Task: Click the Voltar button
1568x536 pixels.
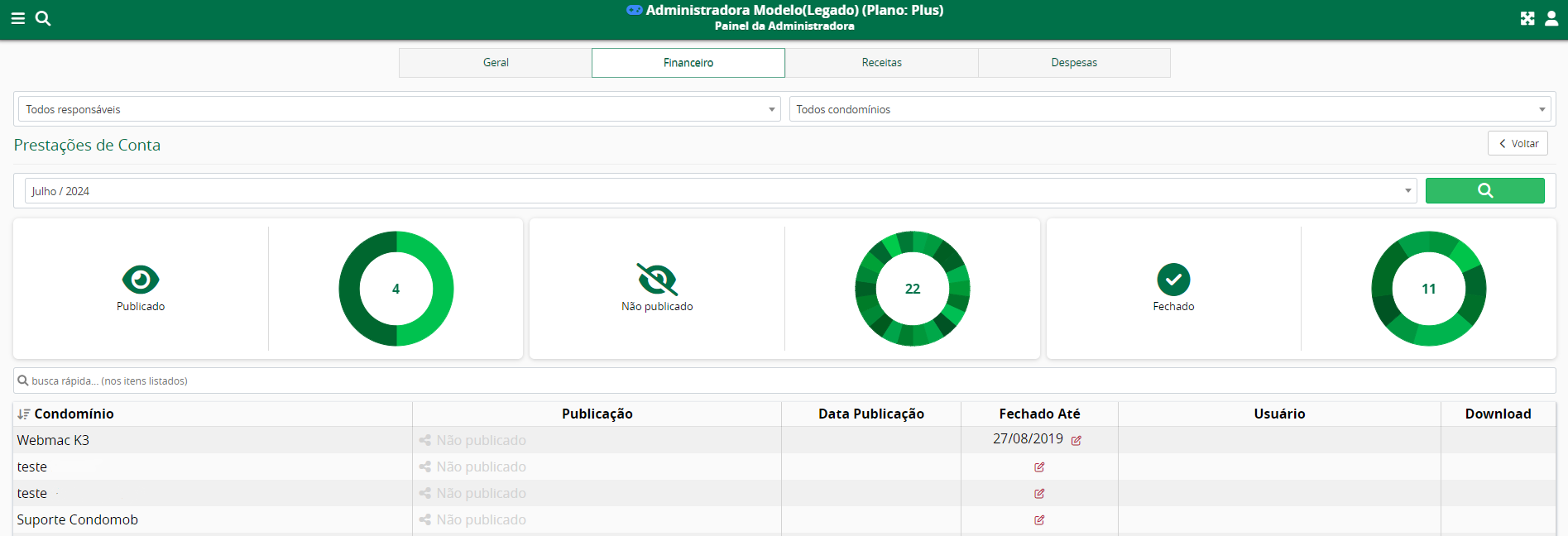Action: (x=1518, y=144)
